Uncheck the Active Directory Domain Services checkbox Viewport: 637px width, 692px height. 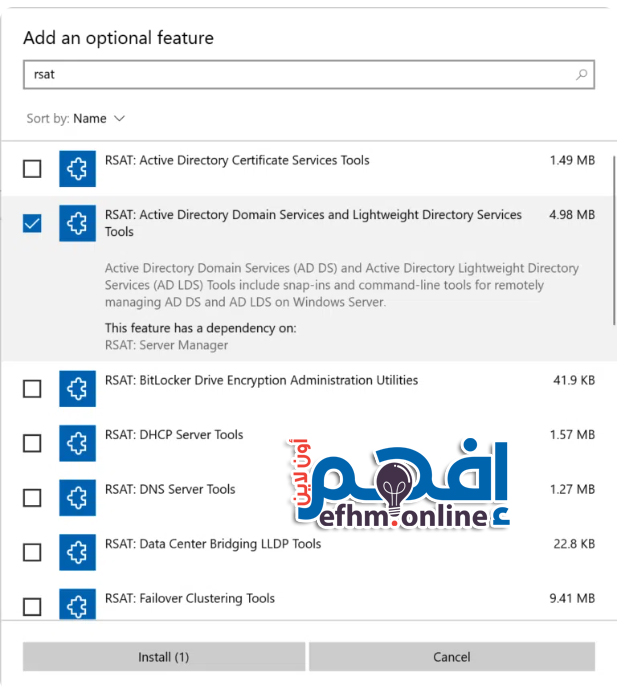tap(32, 224)
